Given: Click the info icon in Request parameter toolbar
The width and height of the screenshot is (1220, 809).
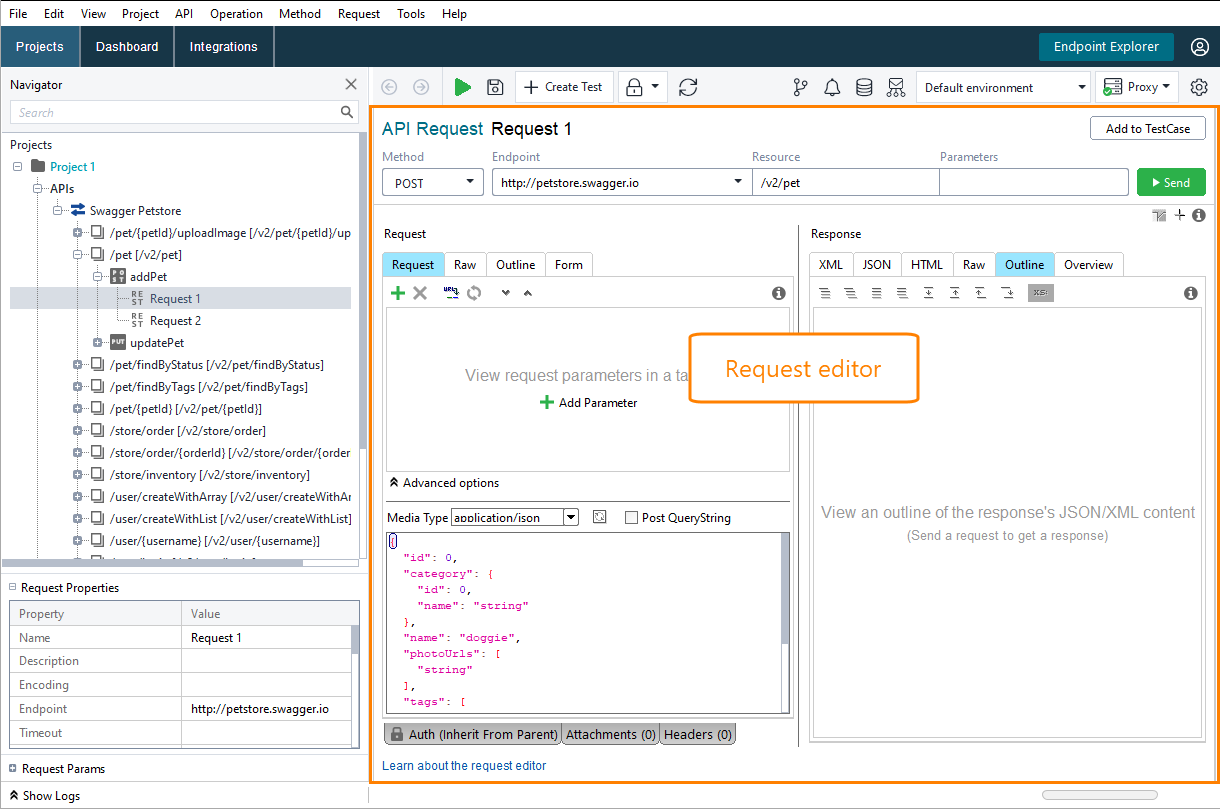Looking at the screenshot, I should coord(779,293).
